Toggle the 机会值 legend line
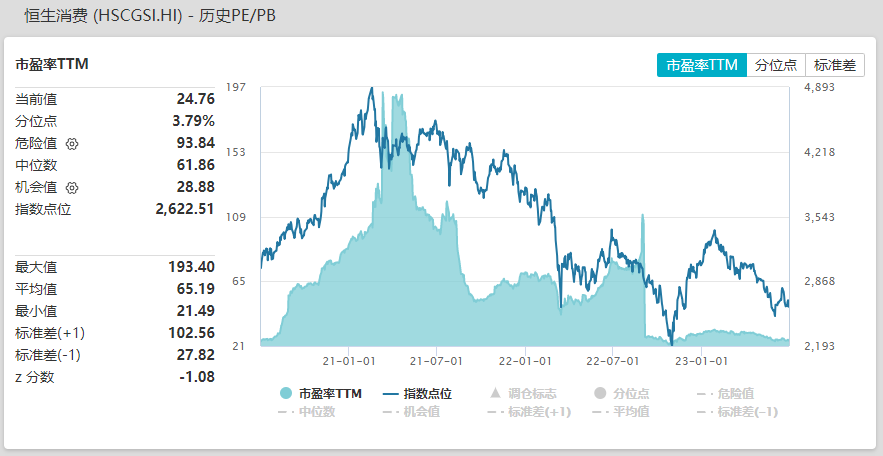This screenshot has width=883, height=456. click(411, 412)
